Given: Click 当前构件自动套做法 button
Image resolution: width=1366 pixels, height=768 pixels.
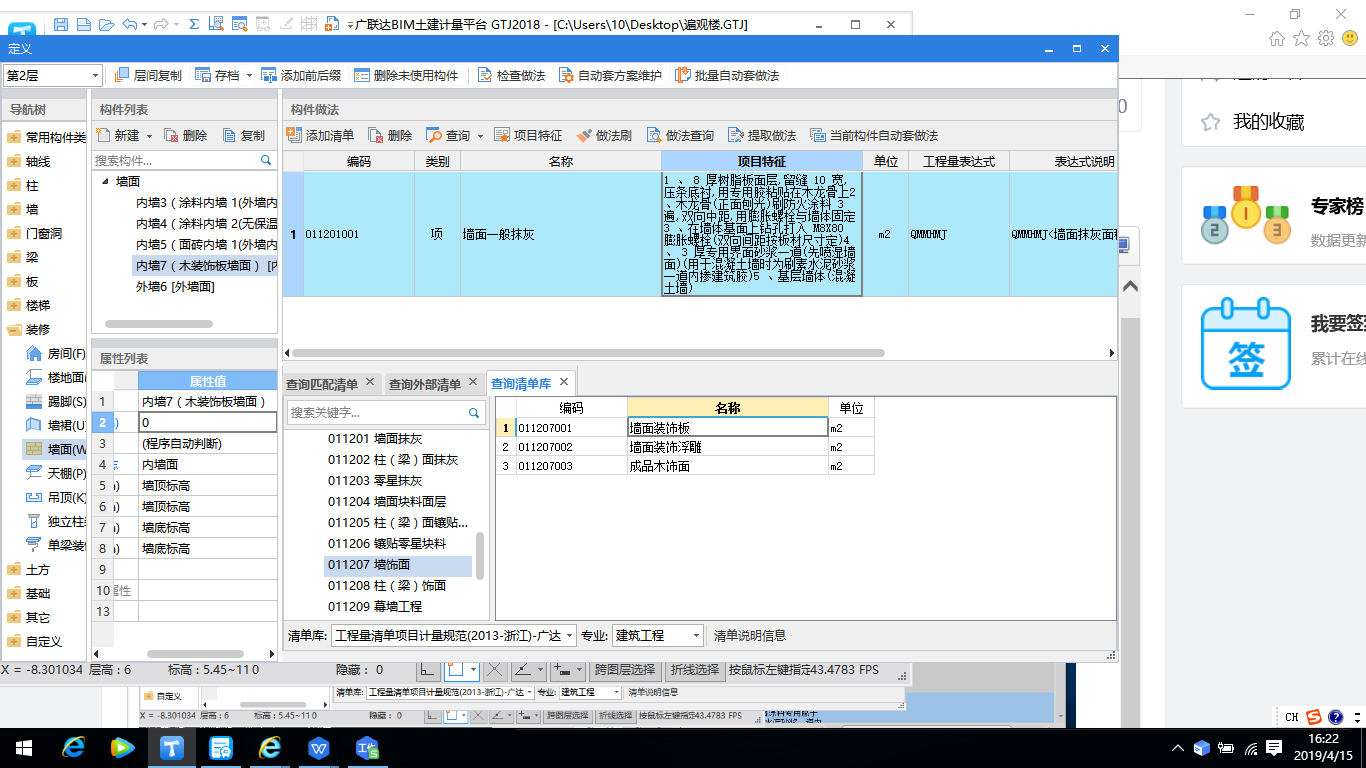Looking at the screenshot, I should (x=875, y=135).
